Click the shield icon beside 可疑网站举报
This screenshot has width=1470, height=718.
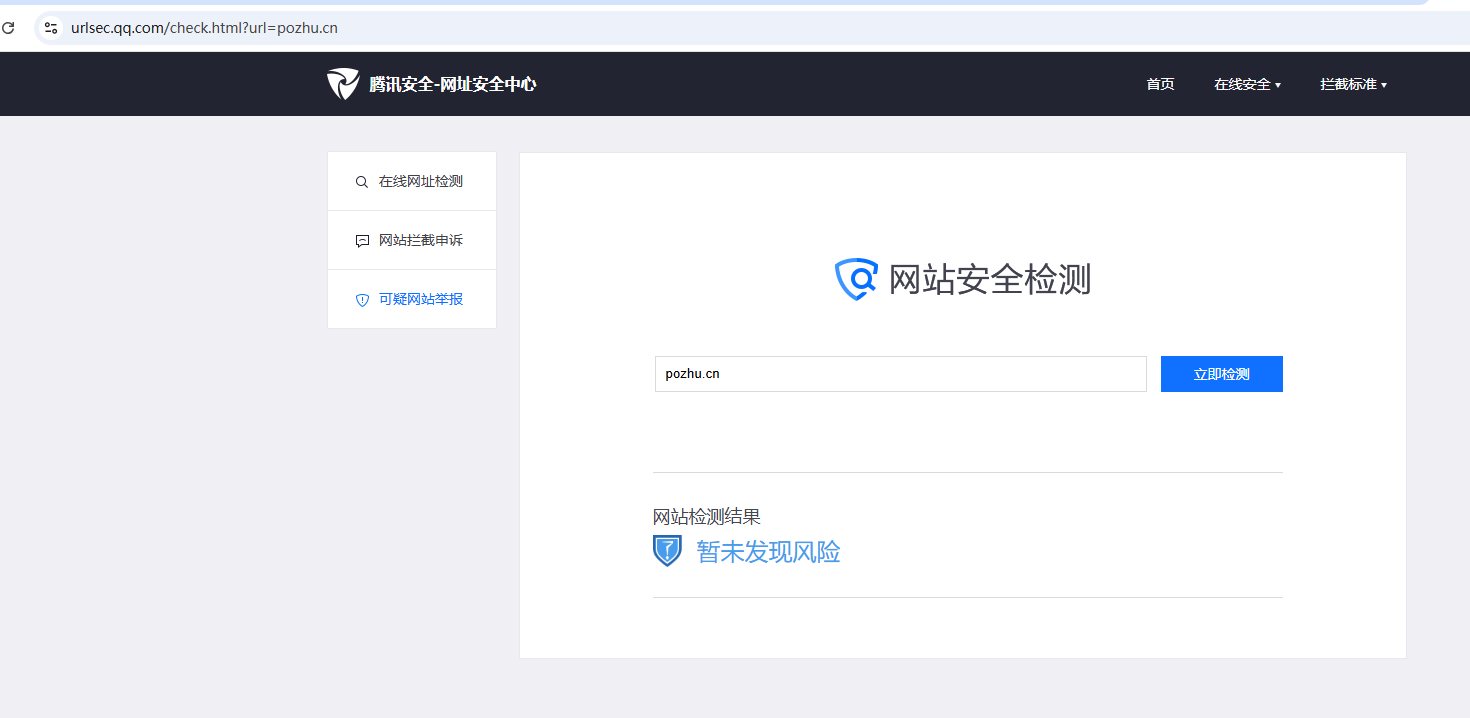point(362,300)
